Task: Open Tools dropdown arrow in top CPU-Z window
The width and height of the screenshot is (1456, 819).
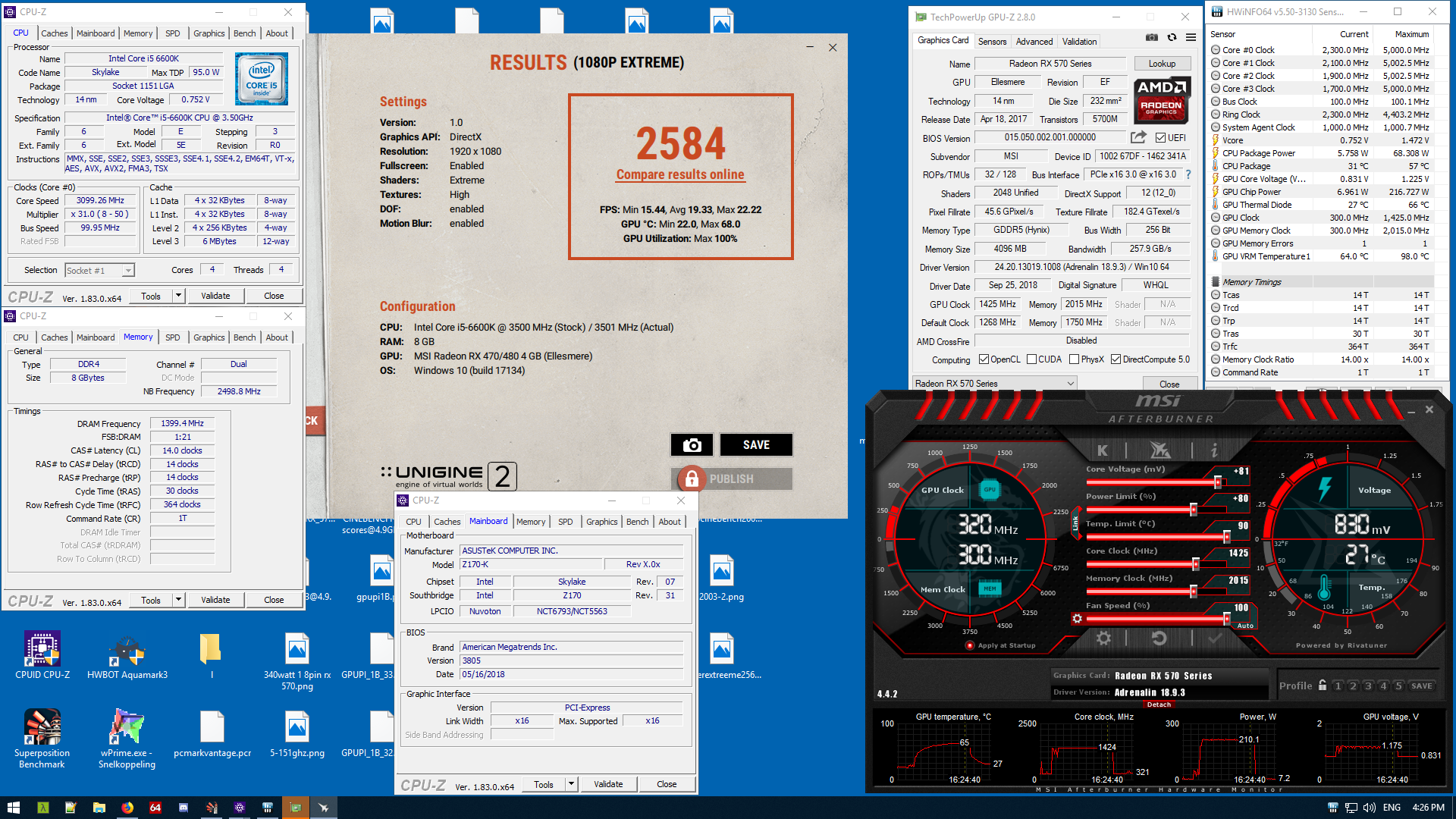Action: point(179,296)
